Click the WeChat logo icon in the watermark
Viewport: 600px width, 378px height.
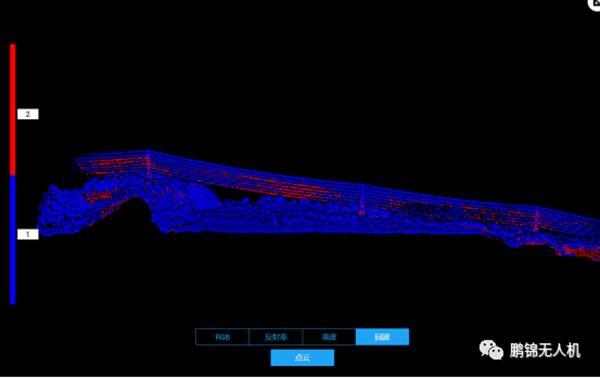[491, 350]
